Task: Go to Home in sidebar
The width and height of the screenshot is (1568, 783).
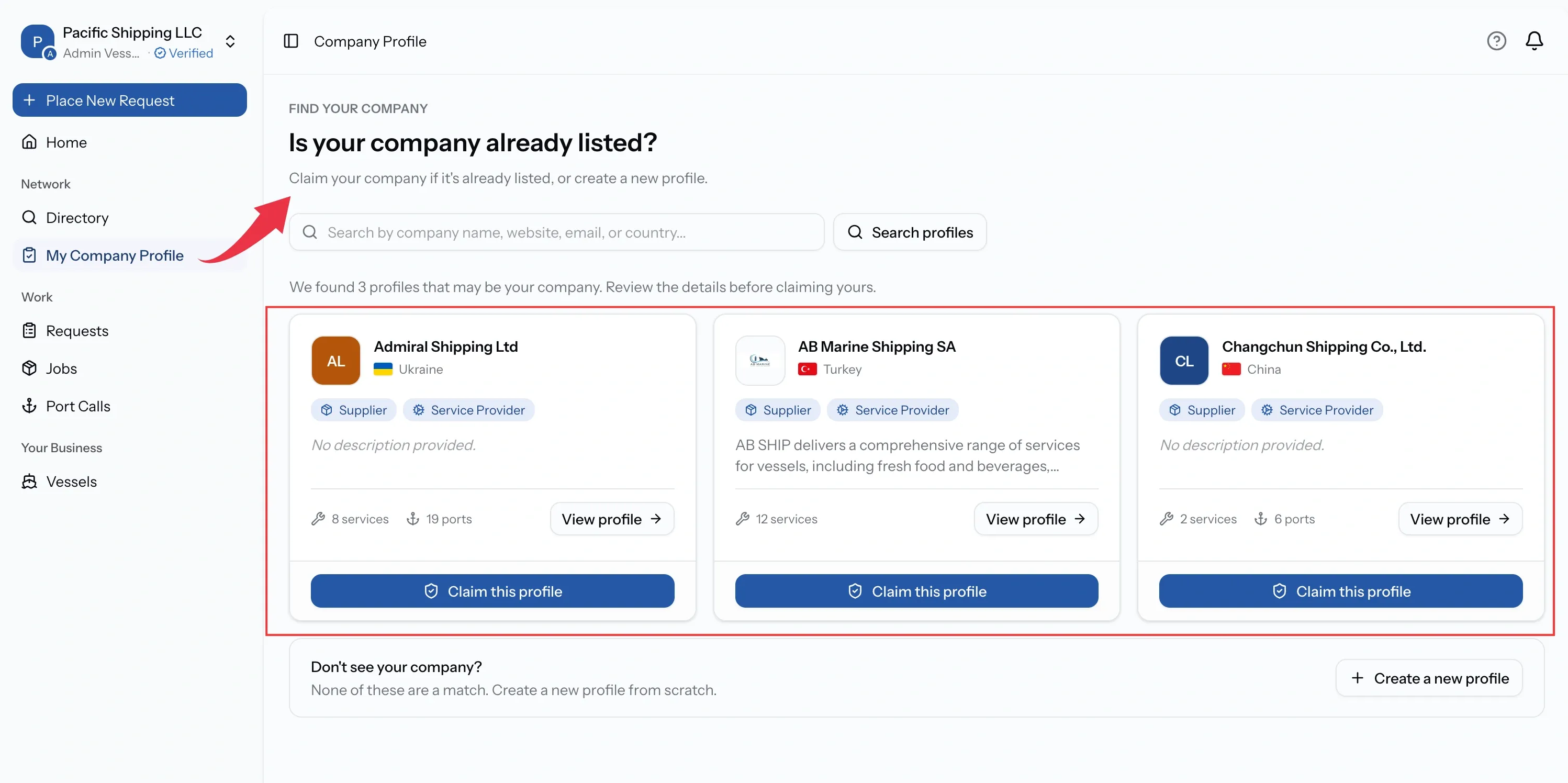Action: [x=130, y=142]
